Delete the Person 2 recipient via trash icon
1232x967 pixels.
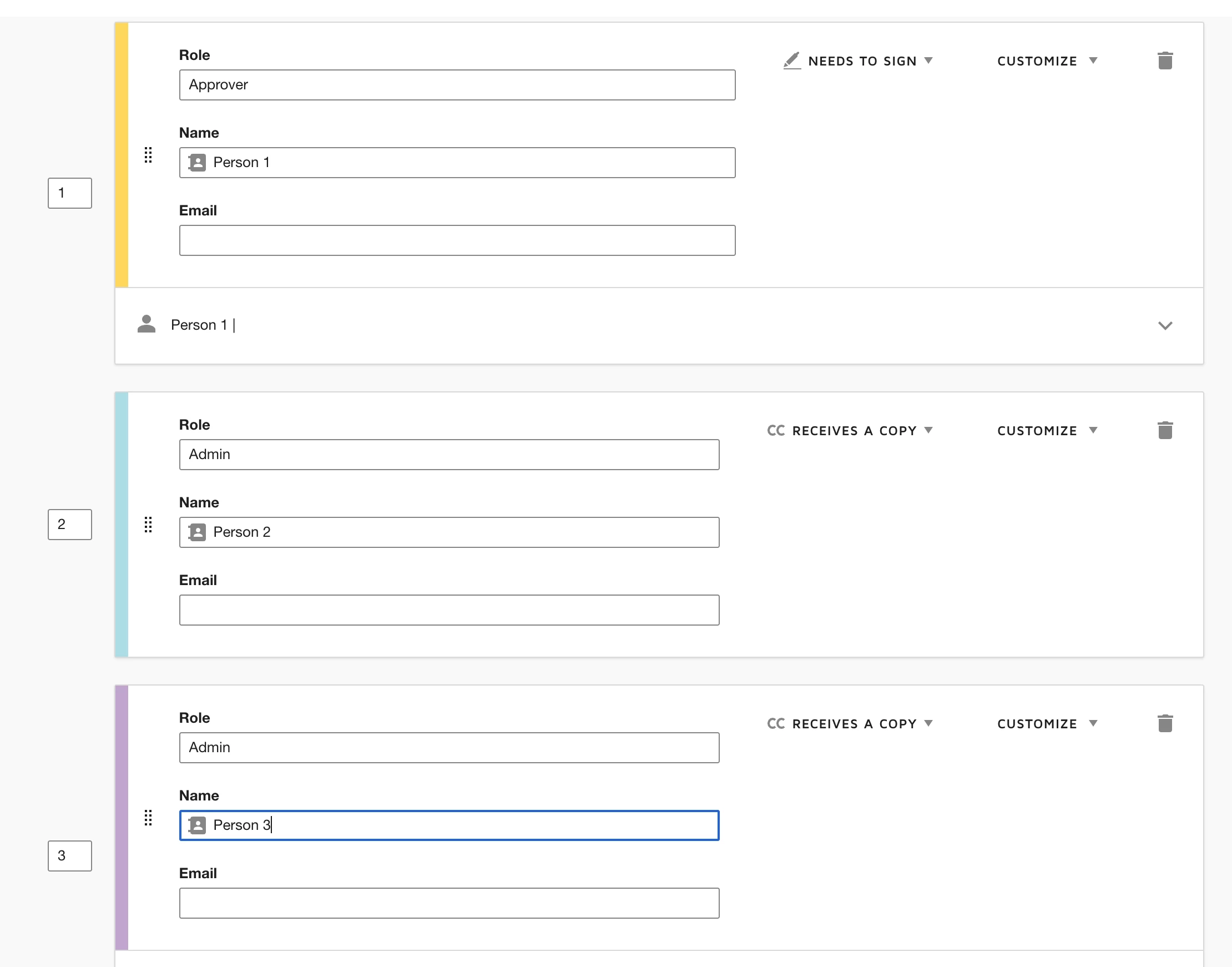[x=1165, y=430]
